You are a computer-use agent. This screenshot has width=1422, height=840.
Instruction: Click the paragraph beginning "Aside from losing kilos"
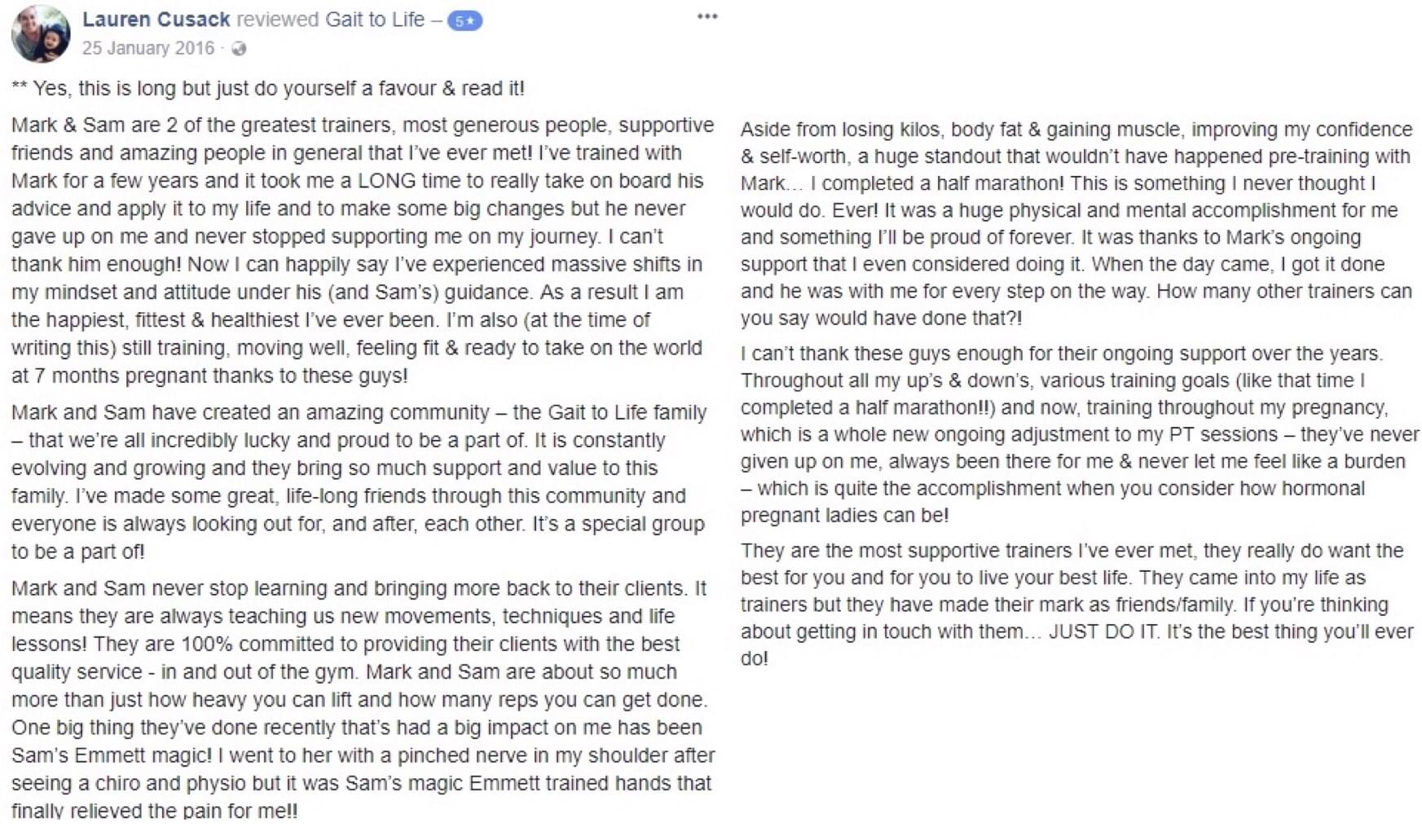pyautogui.click(x=1076, y=223)
